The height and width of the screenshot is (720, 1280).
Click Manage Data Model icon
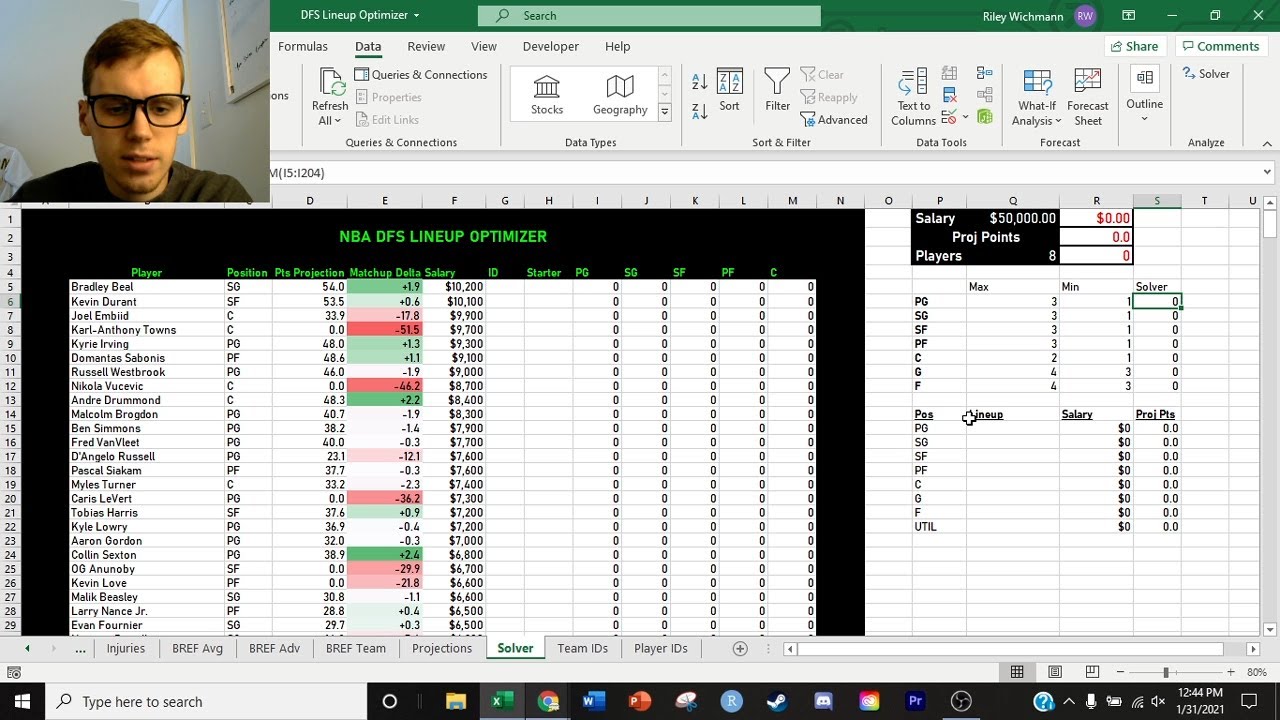pos(985,118)
